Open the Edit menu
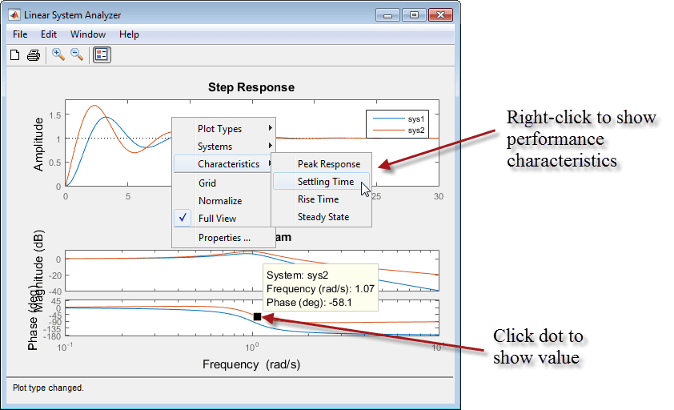Viewport: 674px width, 410px height. pos(49,34)
